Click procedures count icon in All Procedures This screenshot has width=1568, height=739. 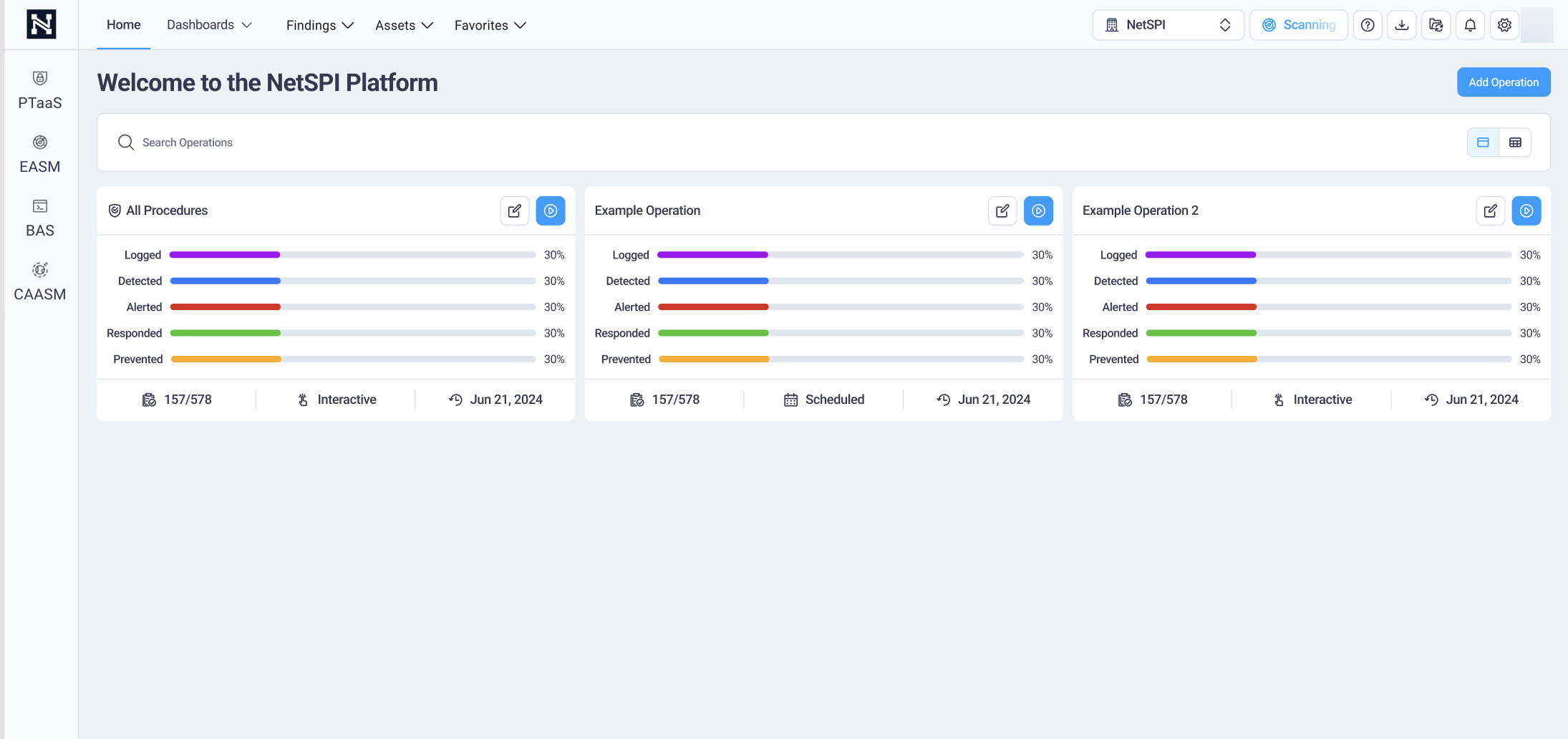point(149,400)
